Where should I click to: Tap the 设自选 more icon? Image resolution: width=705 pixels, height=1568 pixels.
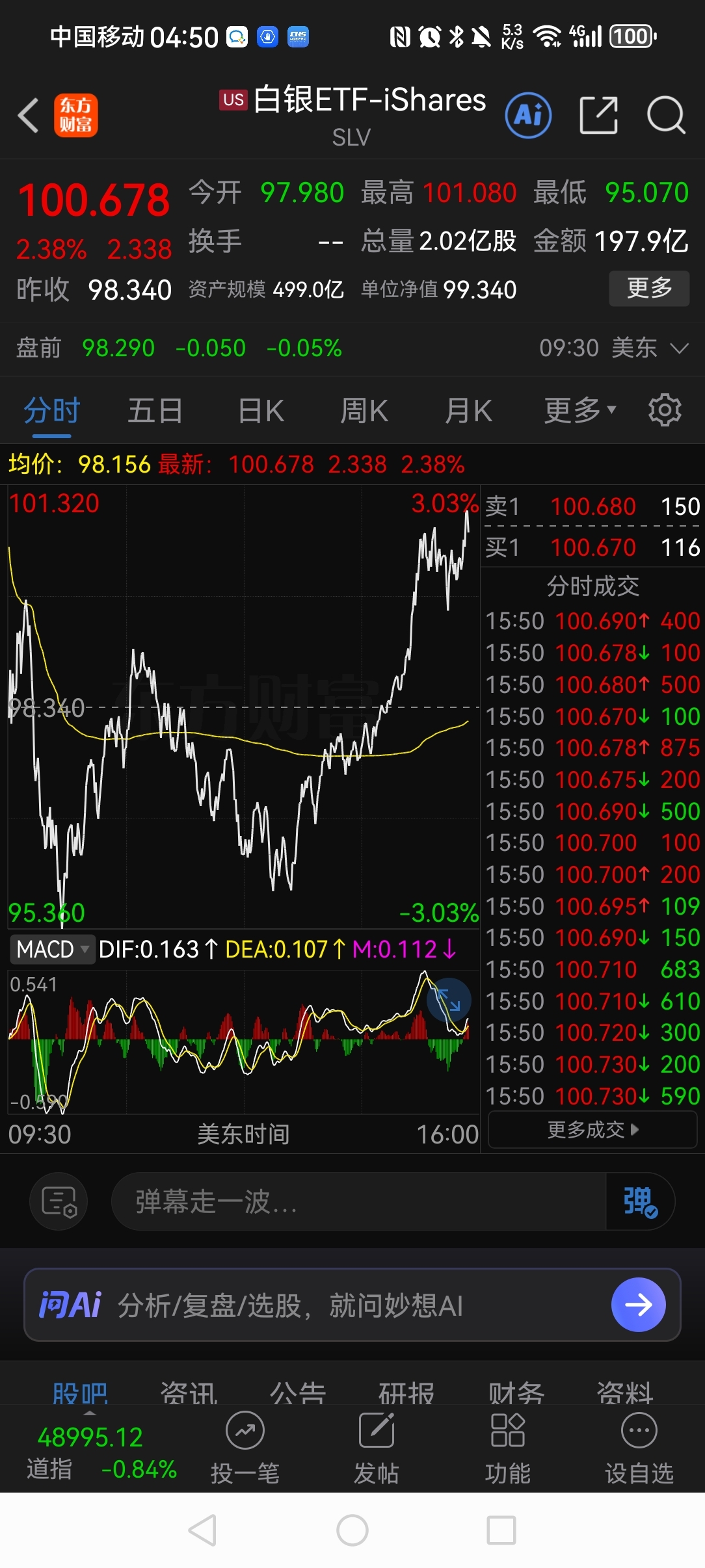(x=639, y=1448)
